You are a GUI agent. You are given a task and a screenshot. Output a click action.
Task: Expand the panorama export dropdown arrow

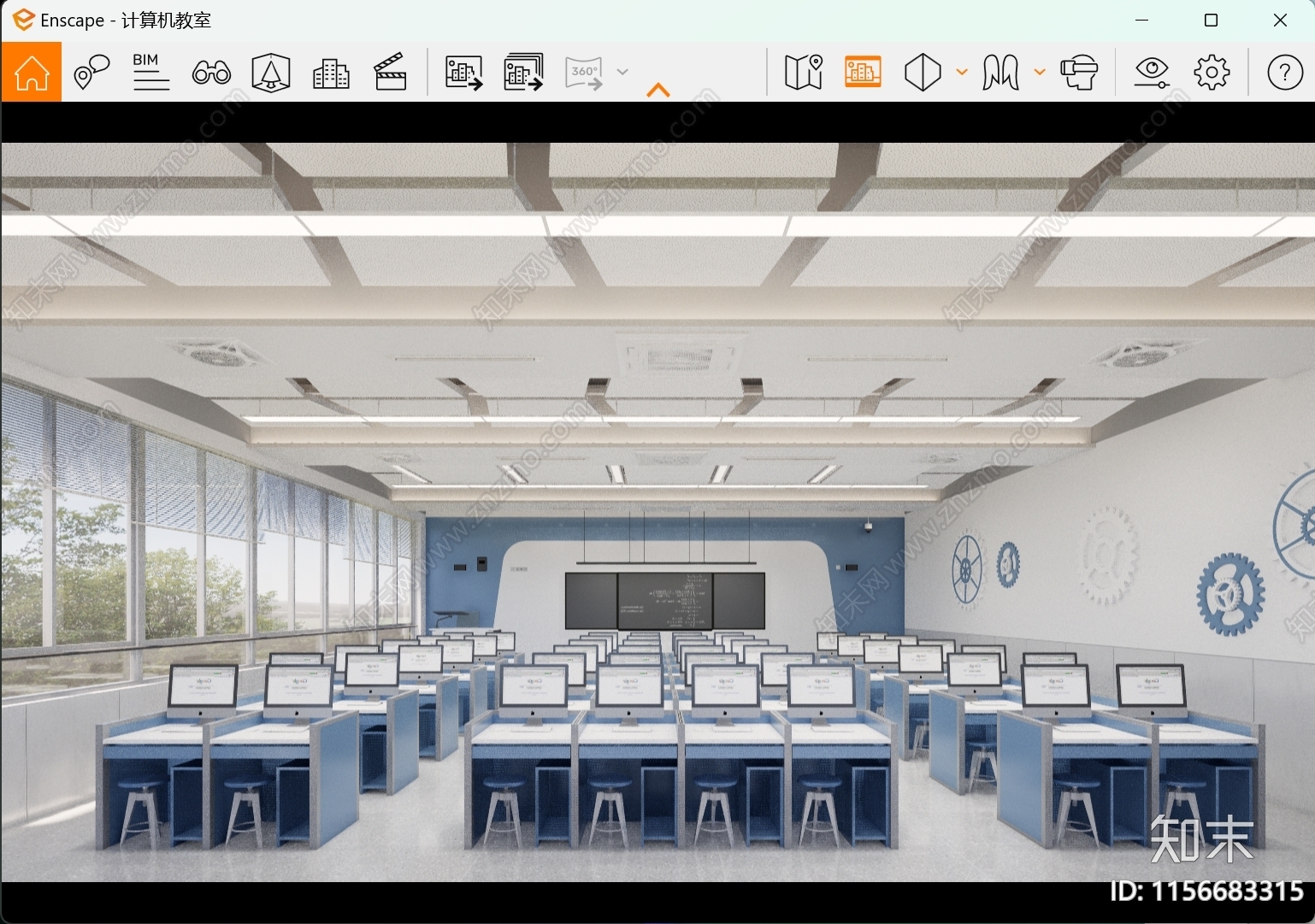(x=622, y=72)
